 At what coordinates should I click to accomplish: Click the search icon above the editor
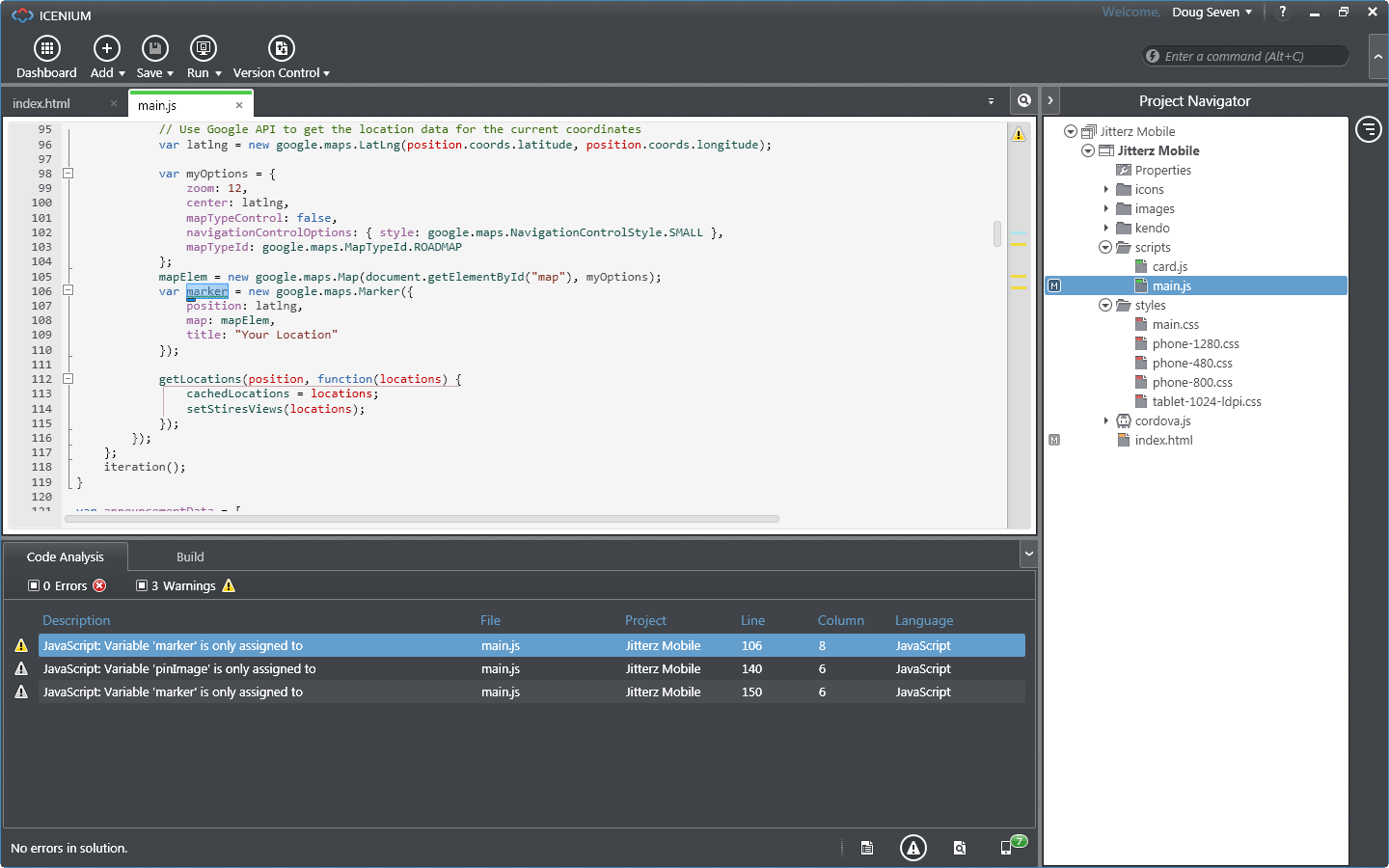1023,100
